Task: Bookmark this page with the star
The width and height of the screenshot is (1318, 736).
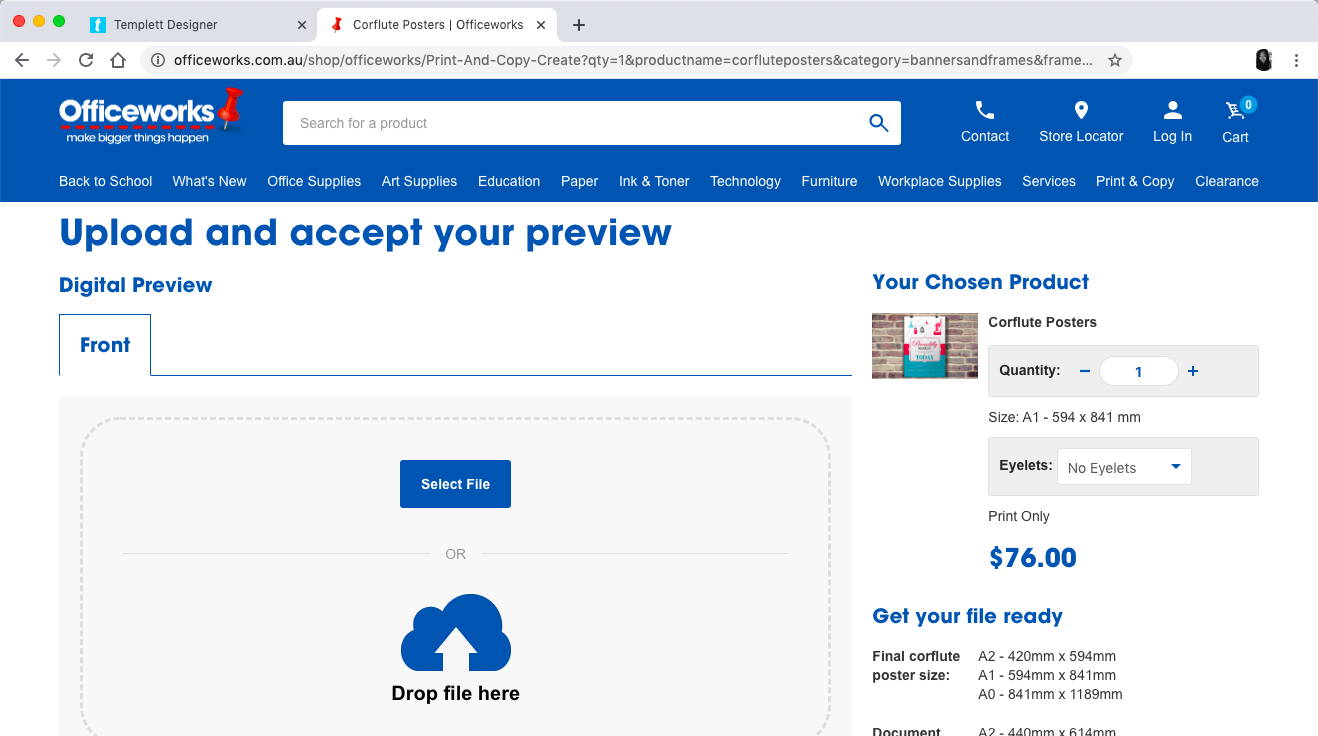Action: click(x=1115, y=60)
